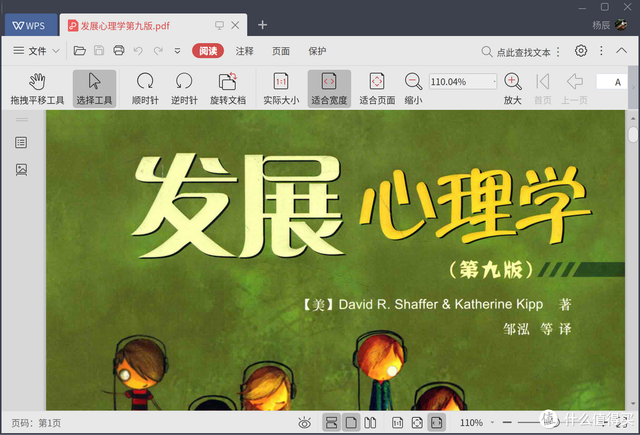
Task: Rotate page clockwise
Action: coord(145,89)
